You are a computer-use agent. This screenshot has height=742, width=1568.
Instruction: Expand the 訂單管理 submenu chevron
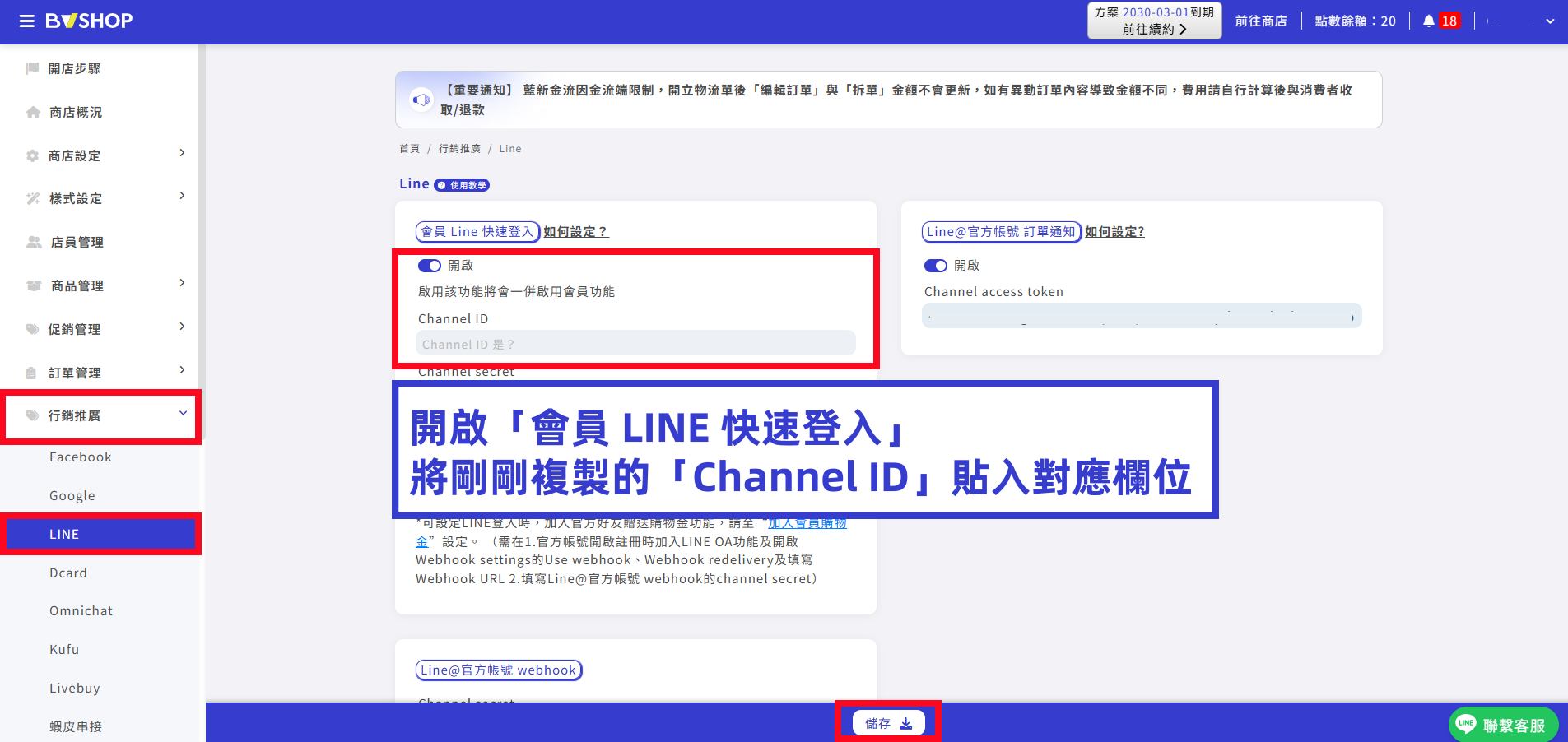[x=182, y=370]
